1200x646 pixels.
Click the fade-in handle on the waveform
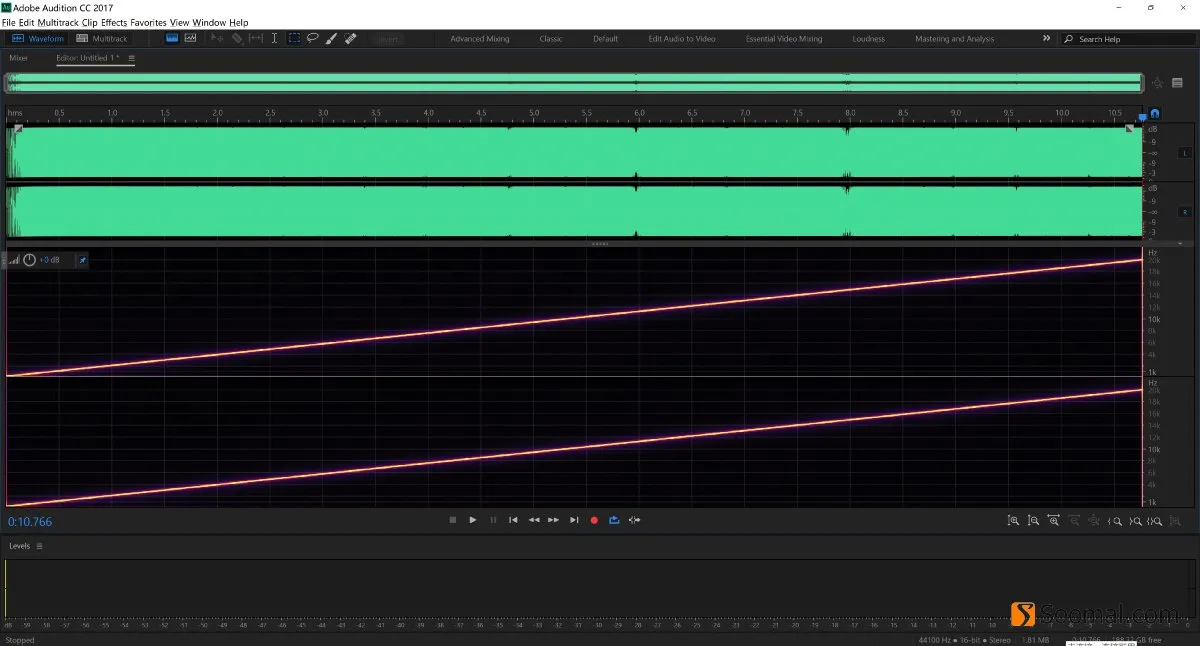(18, 129)
